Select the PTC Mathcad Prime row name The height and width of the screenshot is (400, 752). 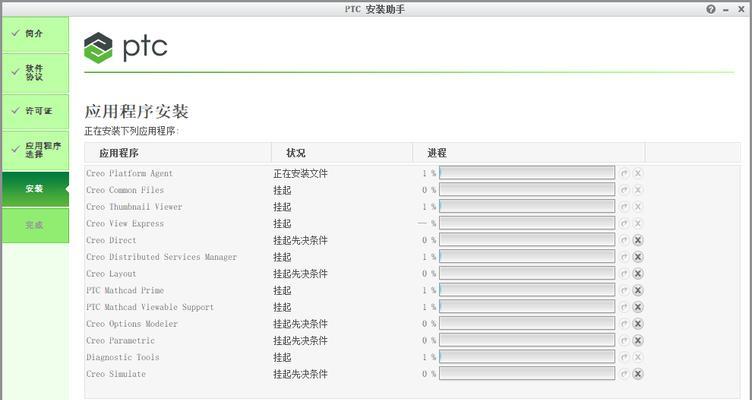point(125,291)
